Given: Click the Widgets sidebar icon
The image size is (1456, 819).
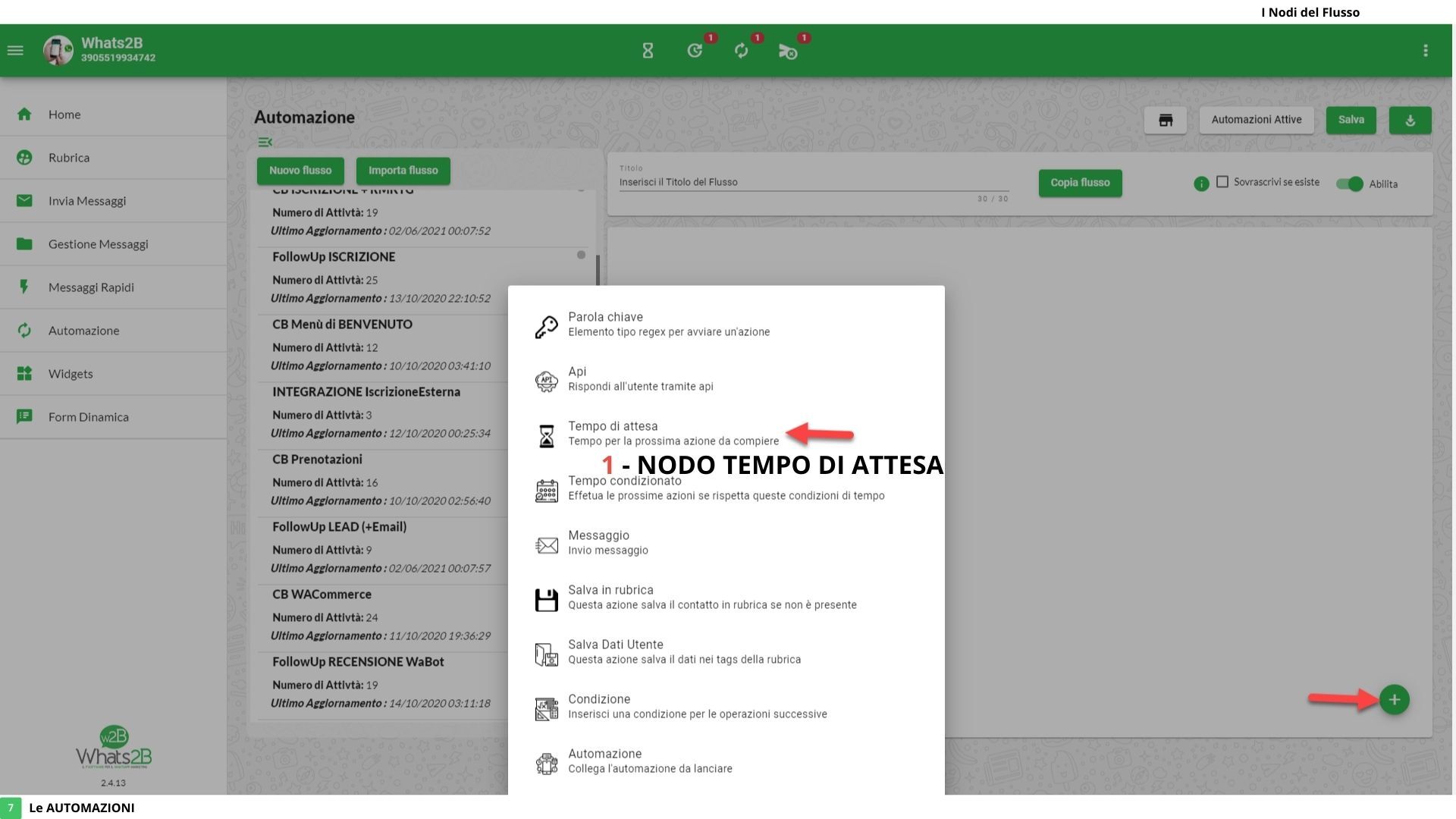Looking at the screenshot, I should [24, 374].
